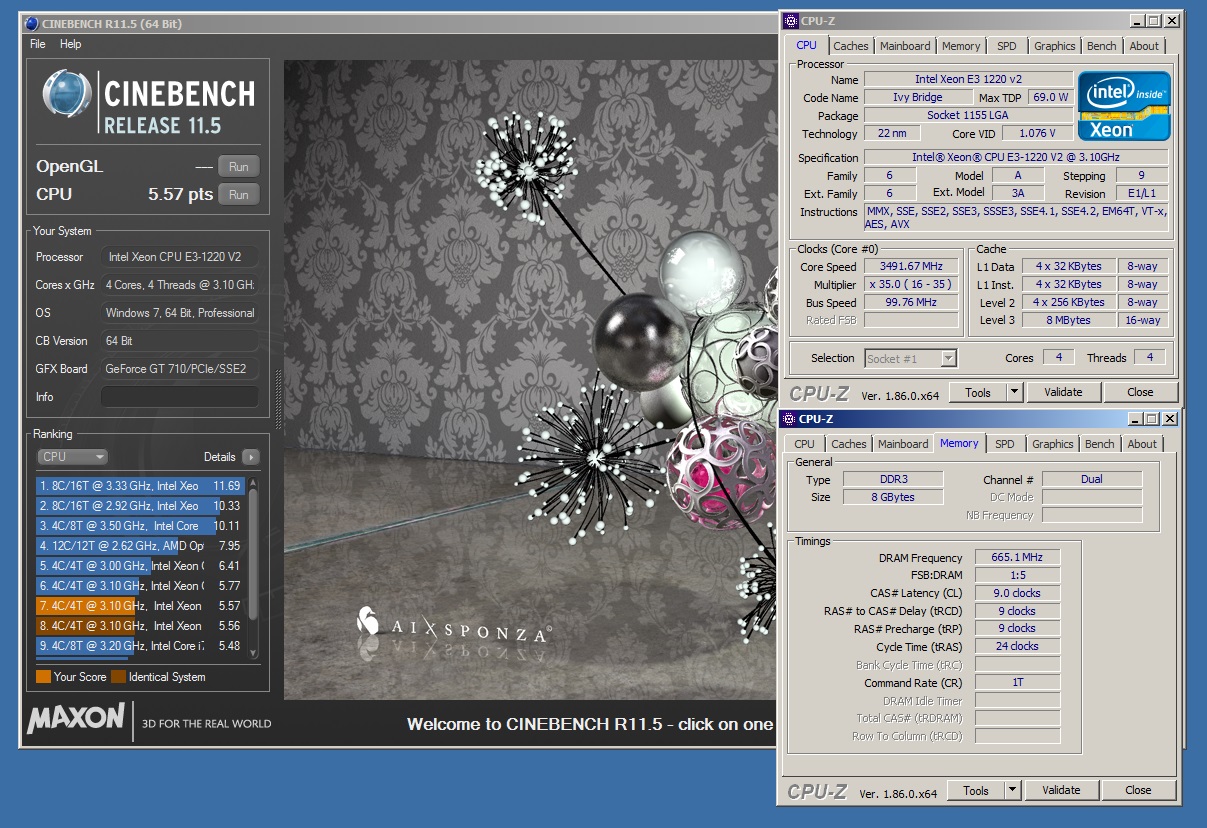This screenshot has height=828, width=1207.
Task: Select ranking entry 8C/16T @ 3.33 GHz
Action: coord(140,486)
